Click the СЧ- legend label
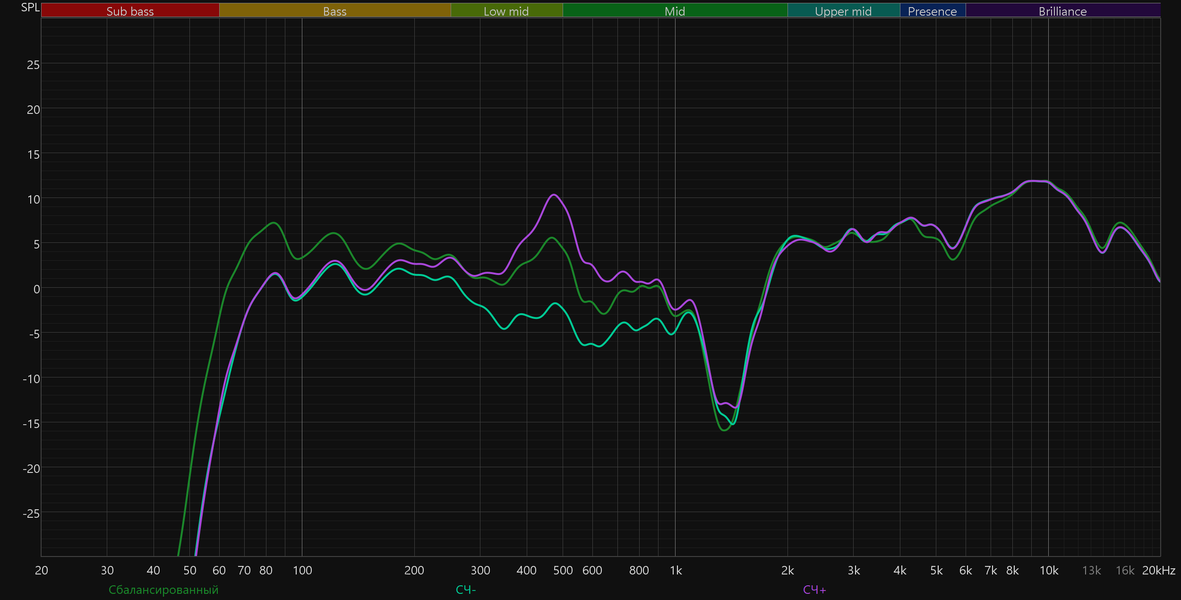The height and width of the screenshot is (600, 1181). [465, 590]
